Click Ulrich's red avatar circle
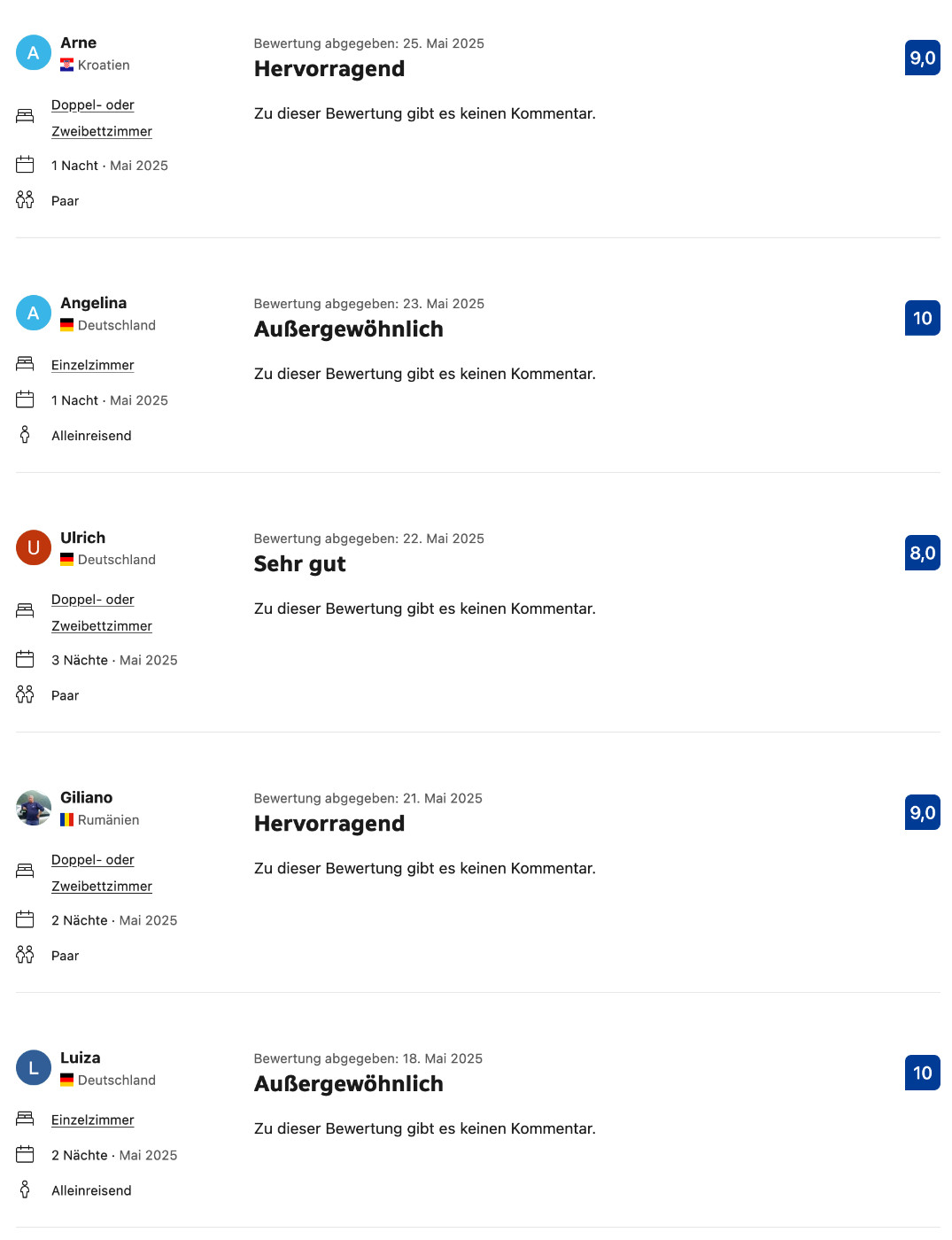Image resolution: width=952 pixels, height=1240 pixels. coord(34,547)
